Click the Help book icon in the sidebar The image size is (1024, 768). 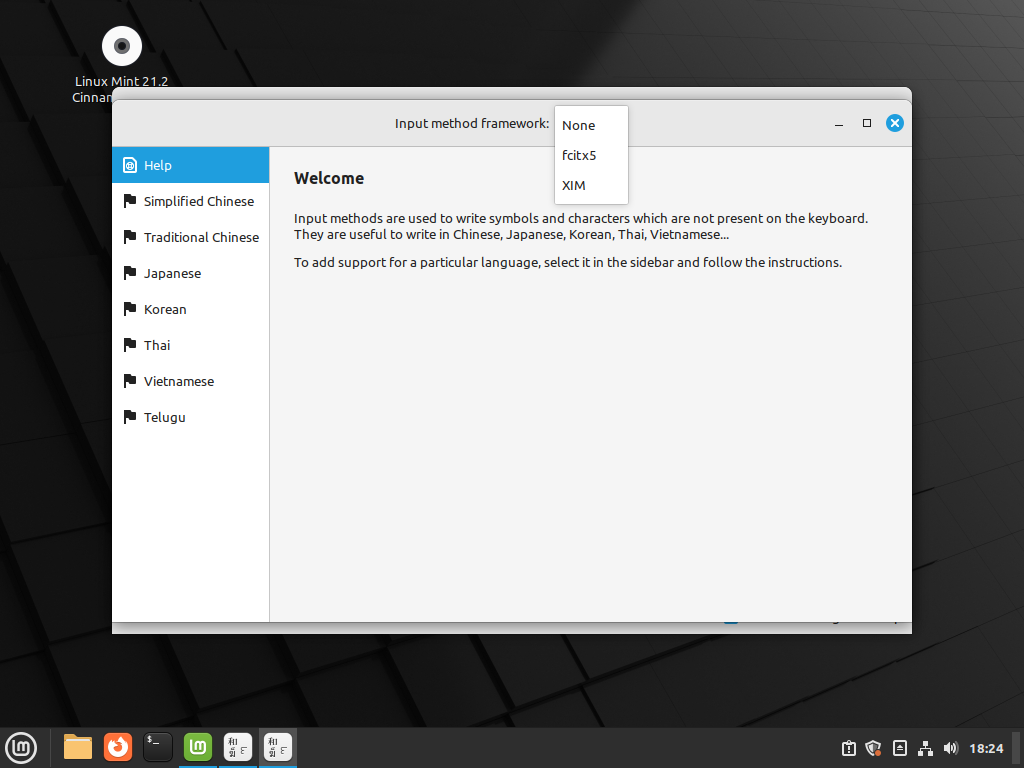[x=131, y=165]
